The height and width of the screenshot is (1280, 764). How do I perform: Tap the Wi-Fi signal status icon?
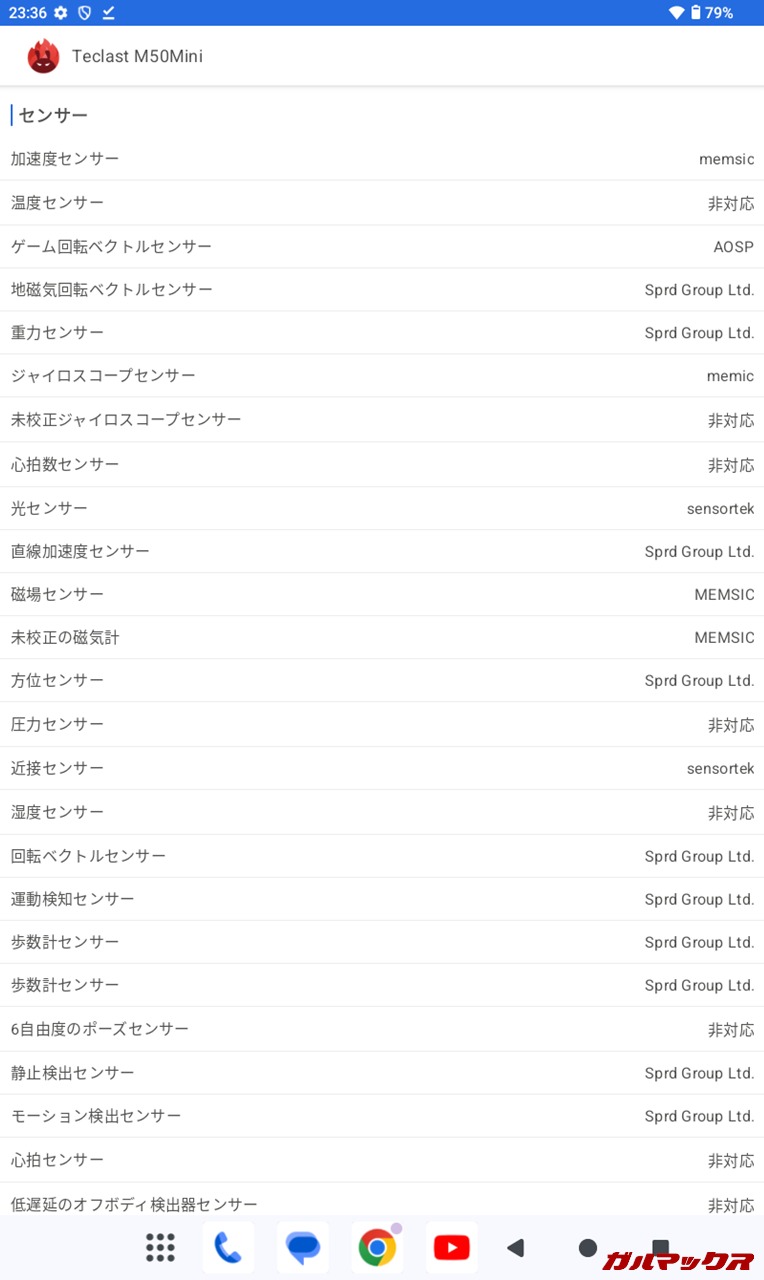click(x=676, y=13)
